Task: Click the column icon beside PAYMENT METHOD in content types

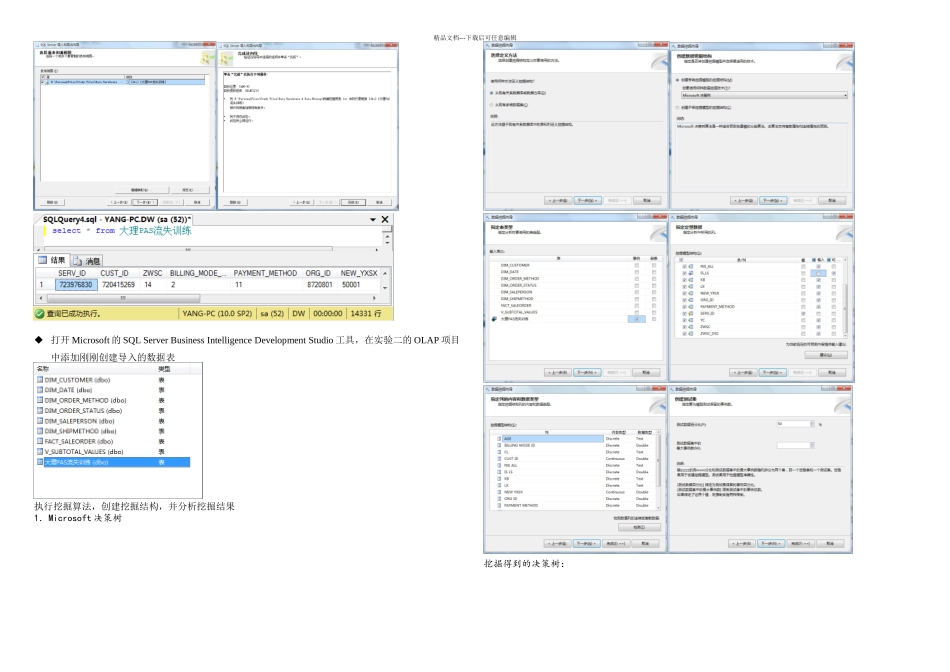Action: point(499,505)
